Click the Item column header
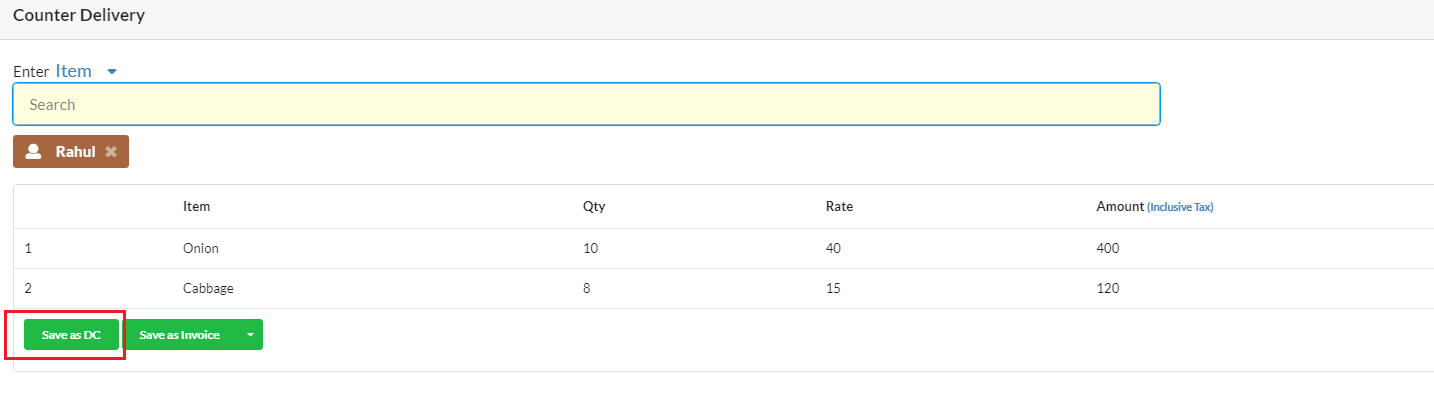Viewport: 1434px width, 393px height. point(196,206)
